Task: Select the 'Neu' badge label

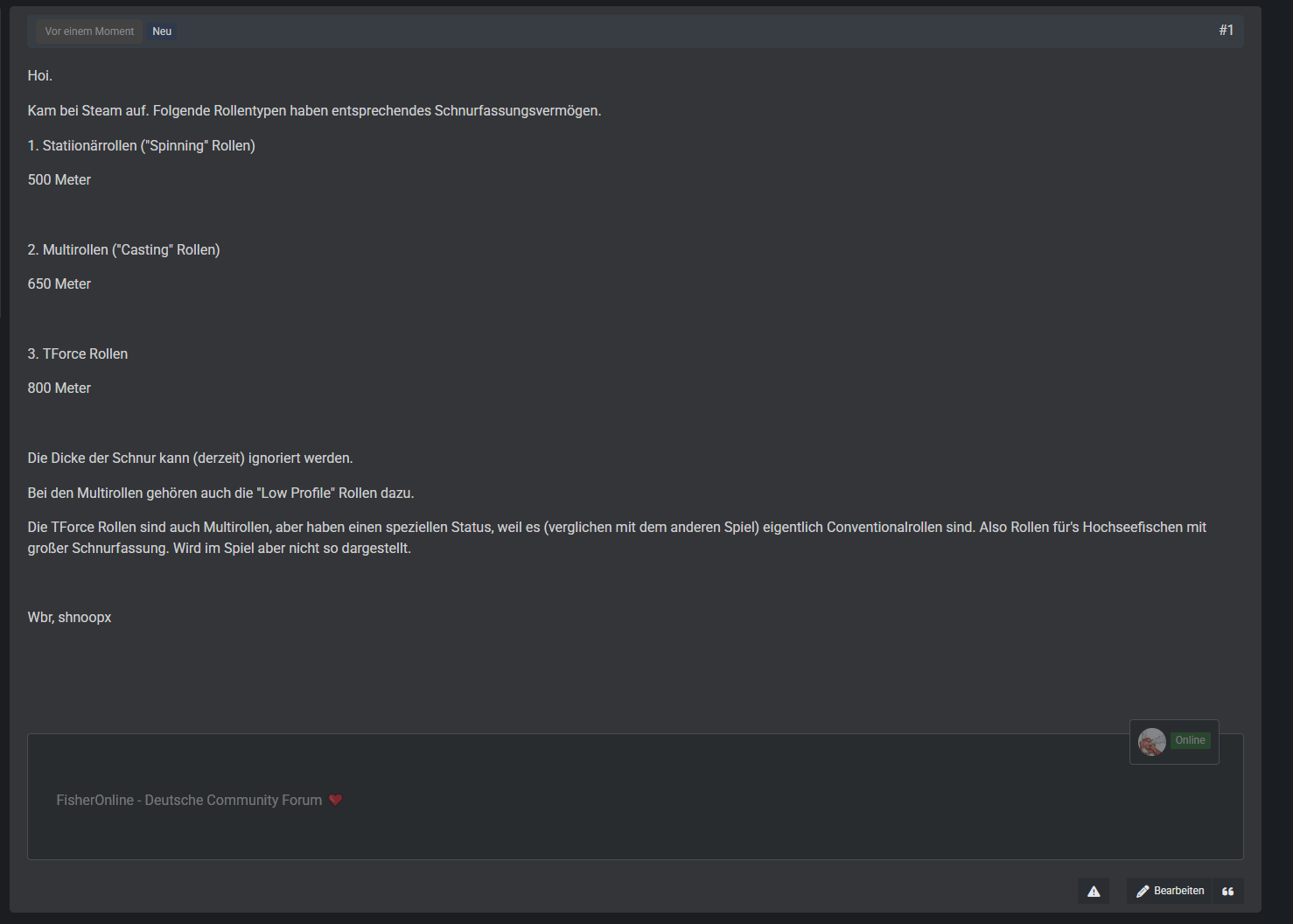Action: 162,31
